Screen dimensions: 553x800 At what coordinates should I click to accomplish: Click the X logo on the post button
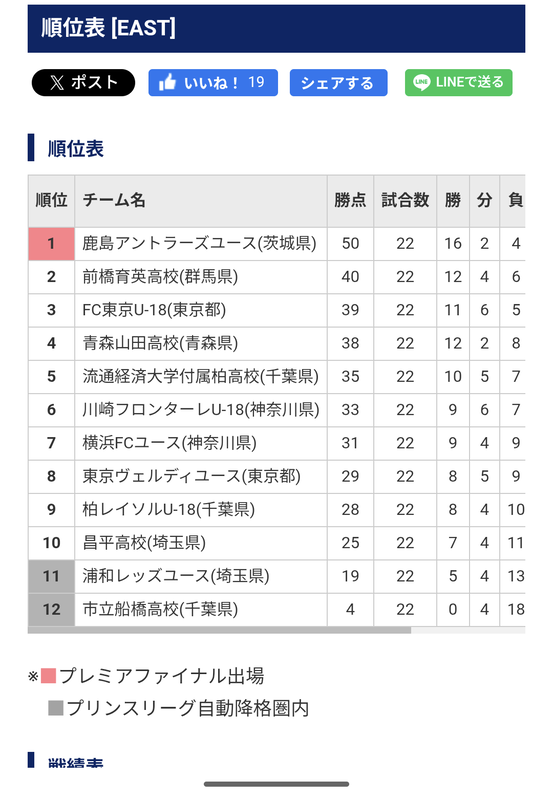pos(57,83)
